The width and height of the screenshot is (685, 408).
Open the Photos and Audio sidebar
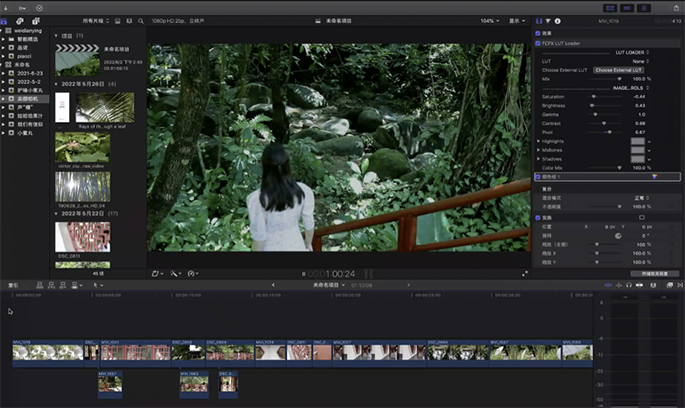coord(21,20)
